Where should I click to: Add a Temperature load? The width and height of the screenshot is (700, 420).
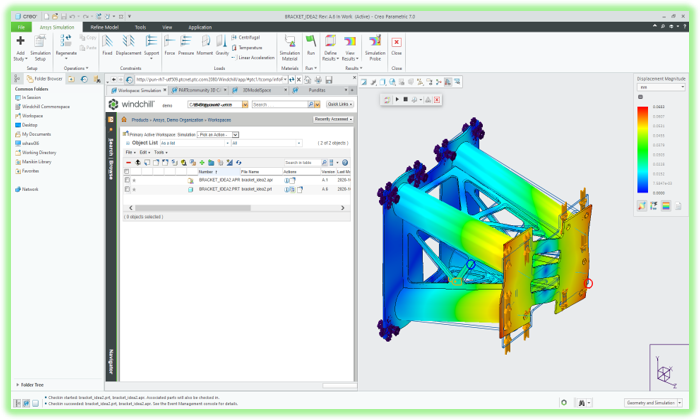(247, 48)
